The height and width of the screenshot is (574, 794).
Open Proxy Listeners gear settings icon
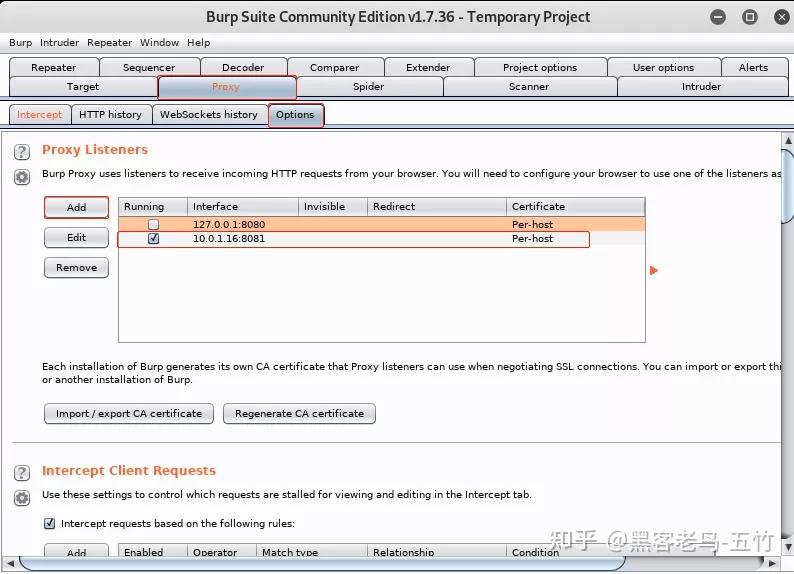22,177
